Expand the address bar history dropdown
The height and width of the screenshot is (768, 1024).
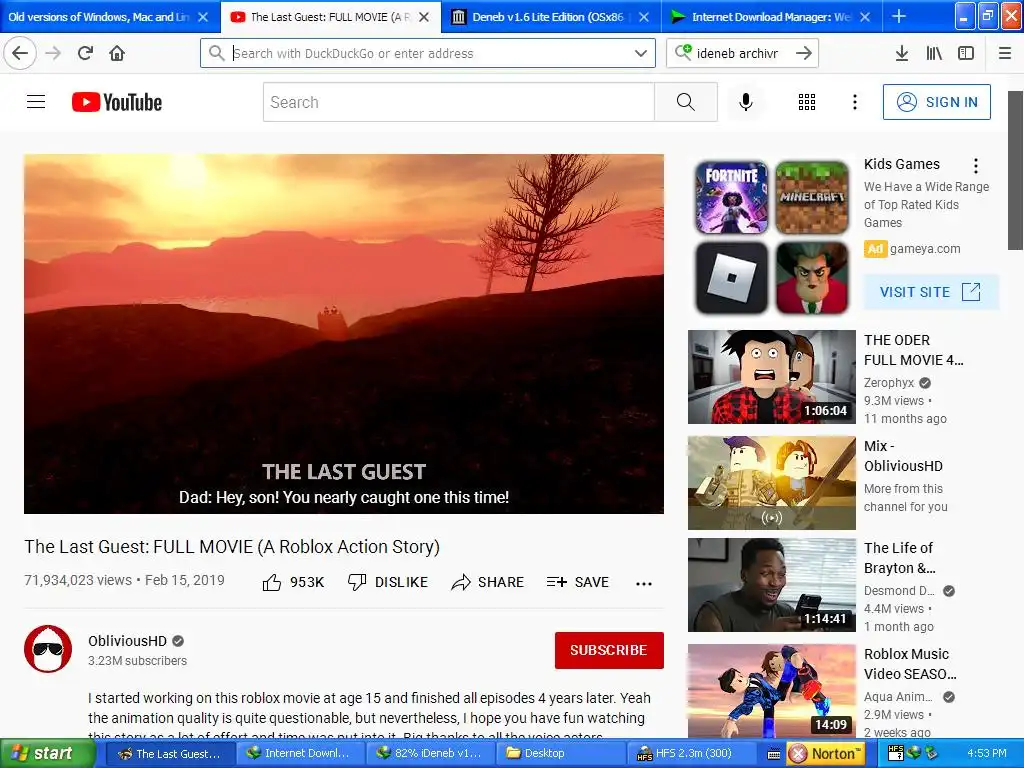(x=641, y=53)
